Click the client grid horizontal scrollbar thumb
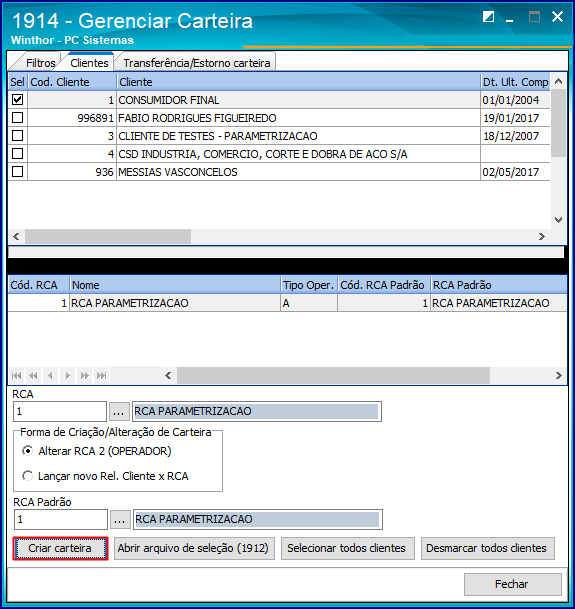This screenshot has height=609, width=575. (x=108, y=237)
